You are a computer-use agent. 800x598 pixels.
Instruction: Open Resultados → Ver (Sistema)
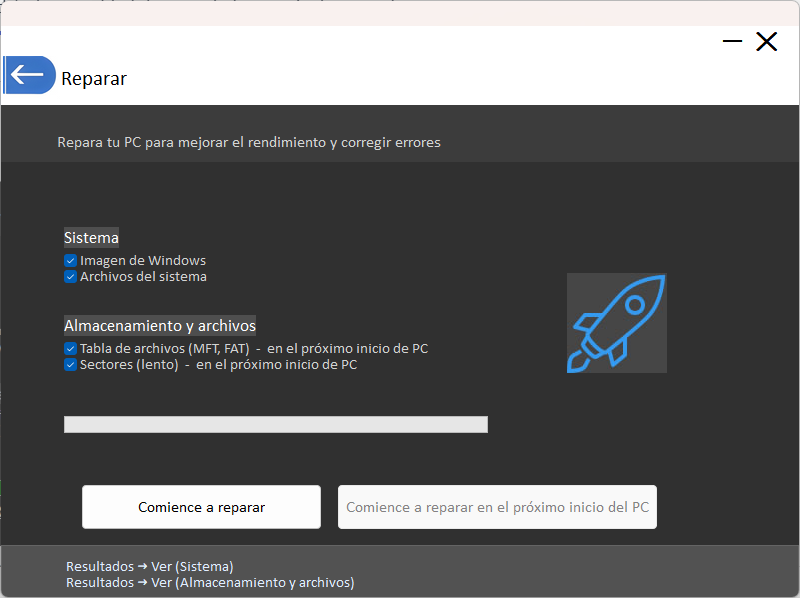[149, 566]
